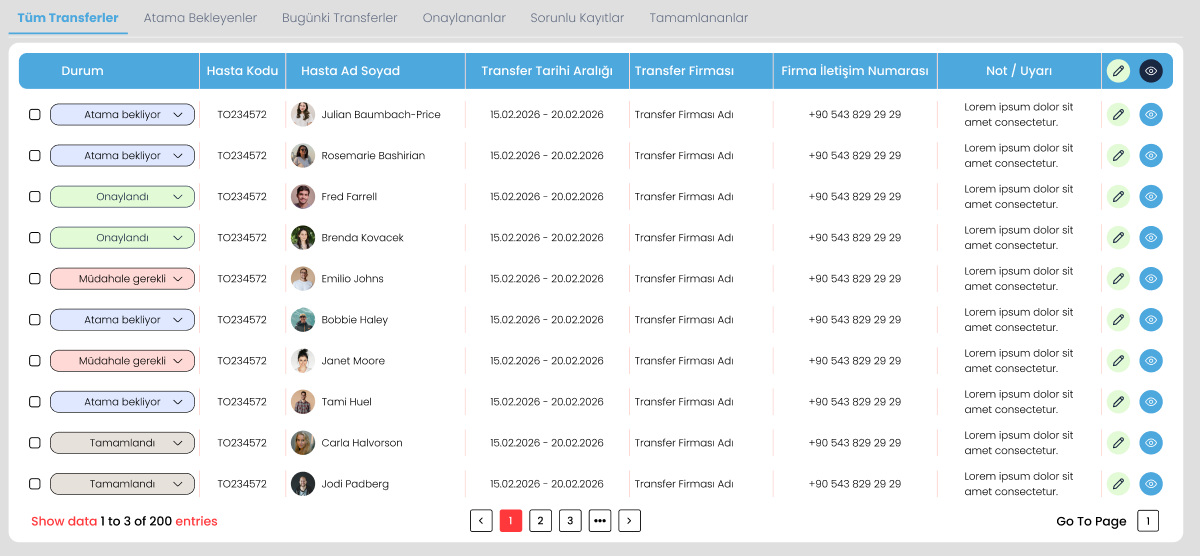Open the Sorunlu Kayıtlar tab
Viewport: 1200px width, 556px height.
tap(577, 18)
